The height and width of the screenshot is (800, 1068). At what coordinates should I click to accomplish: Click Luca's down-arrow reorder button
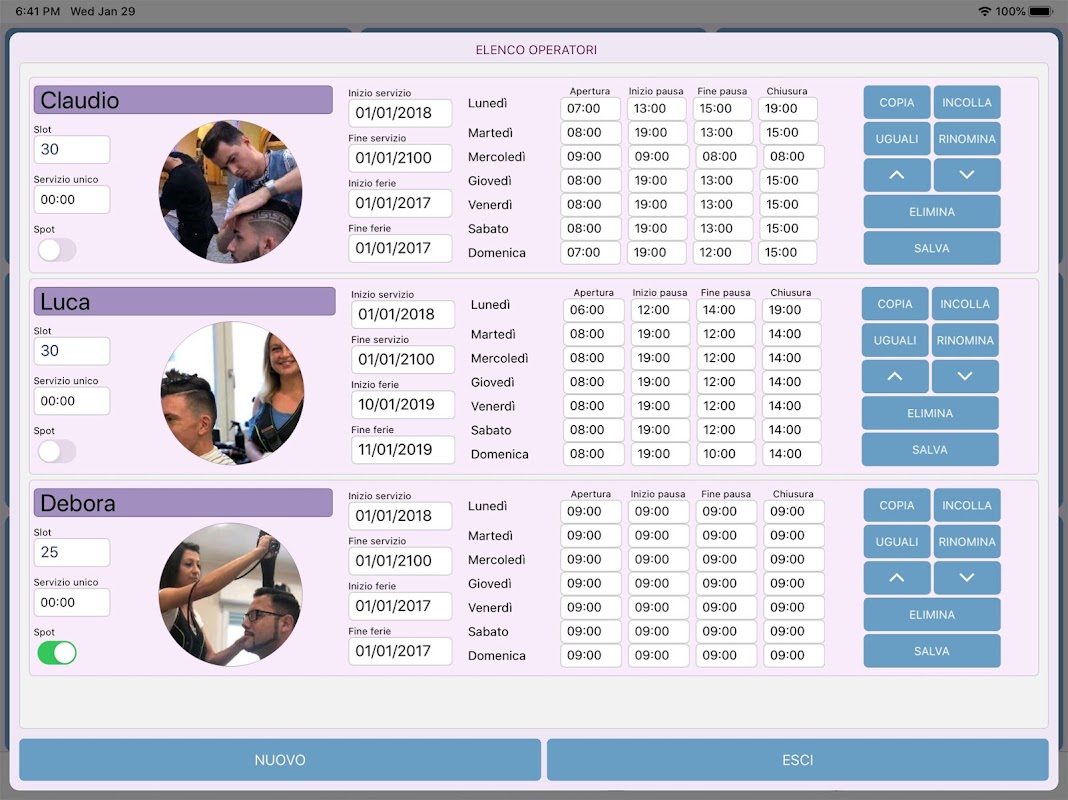pos(964,377)
